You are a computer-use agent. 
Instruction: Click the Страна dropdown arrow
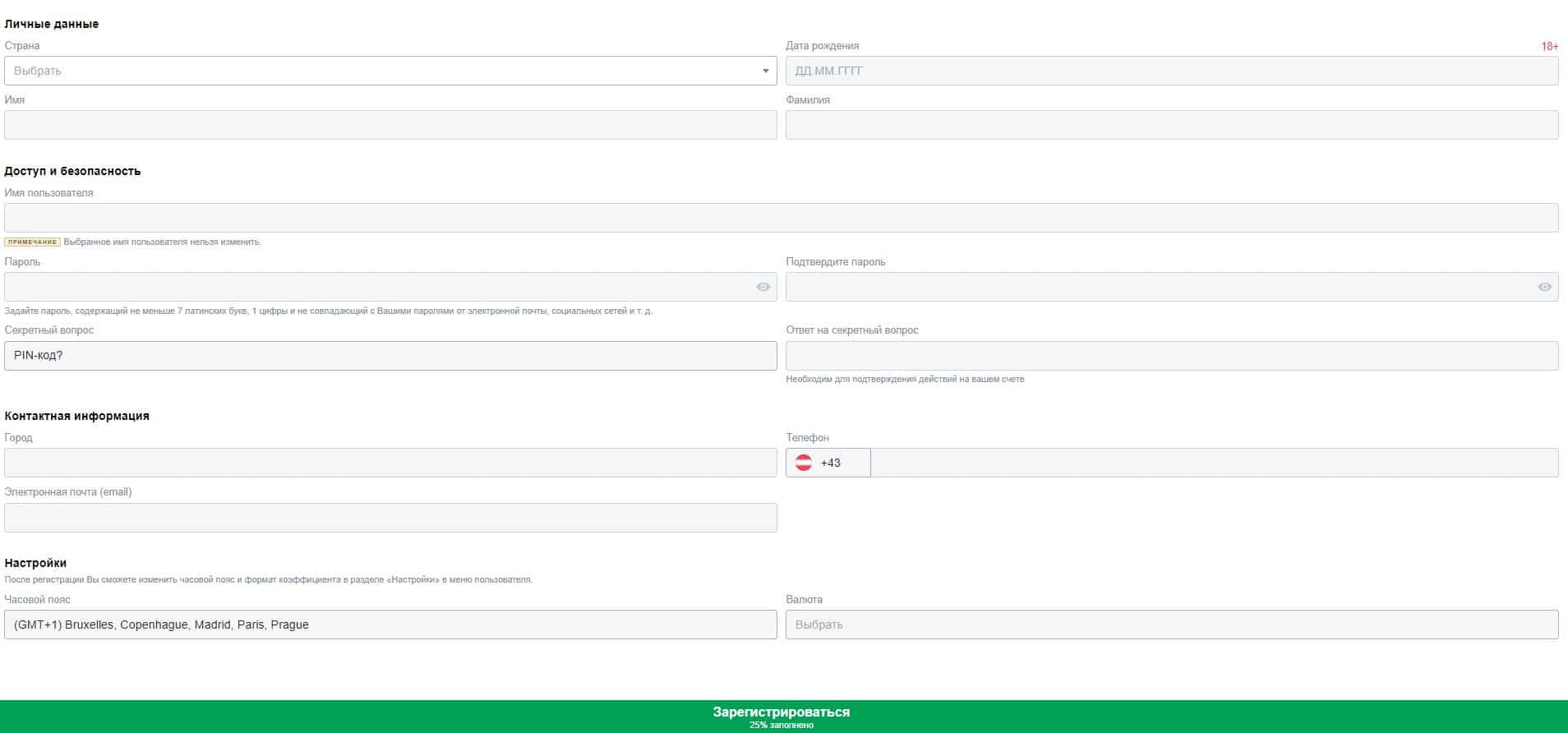pyautogui.click(x=765, y=71)
